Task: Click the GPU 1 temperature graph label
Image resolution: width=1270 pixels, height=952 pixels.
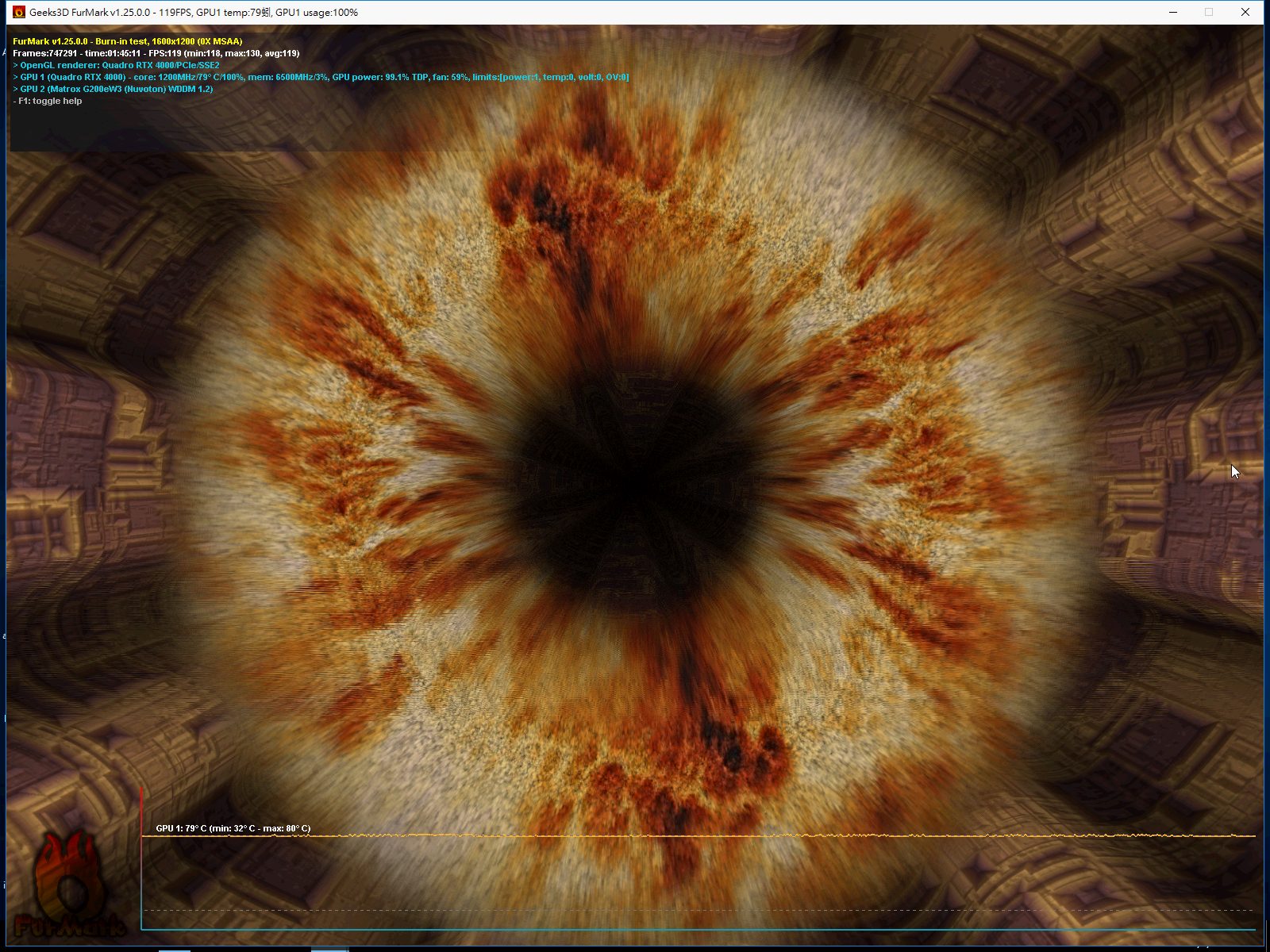Action: 233,828
